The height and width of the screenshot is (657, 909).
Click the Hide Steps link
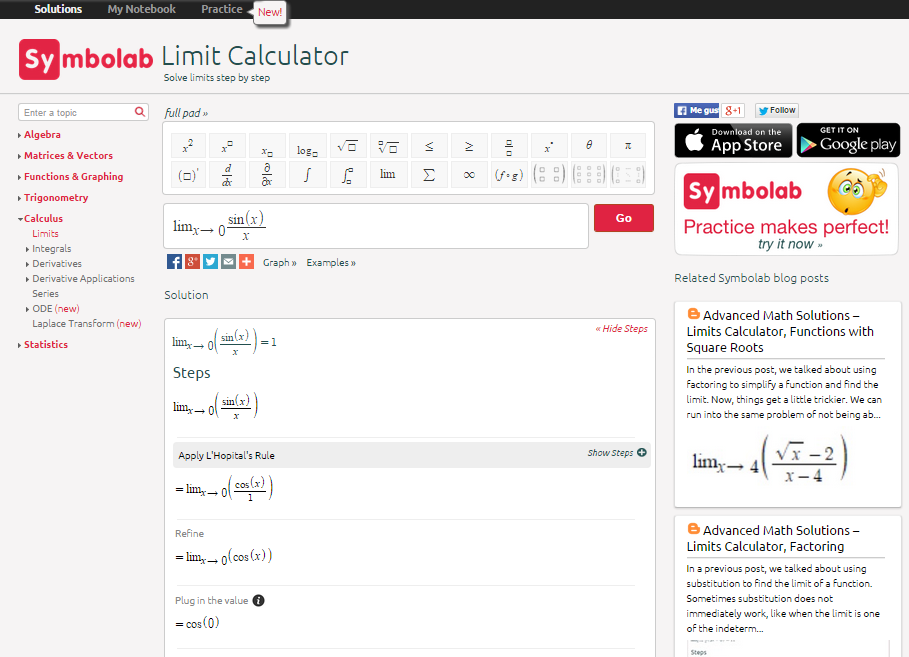[x=621, y=328]
